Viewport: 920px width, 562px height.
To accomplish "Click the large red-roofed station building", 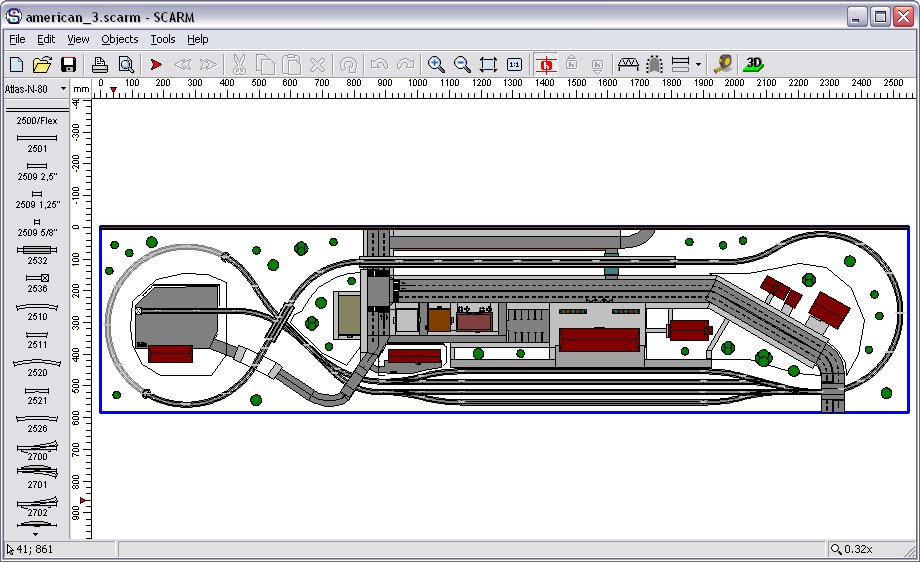I will [x=599, y=340].
